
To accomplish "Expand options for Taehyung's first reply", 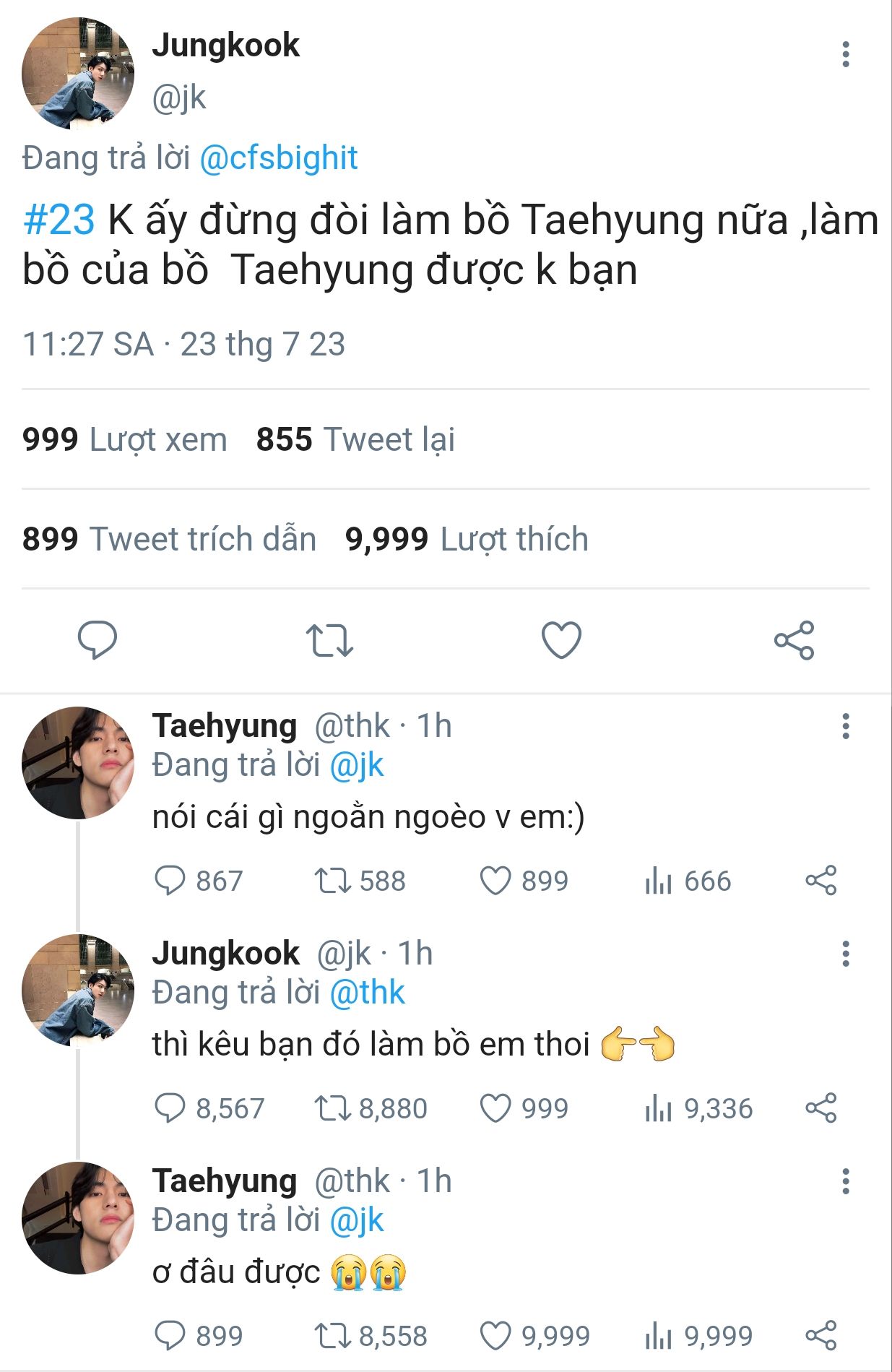I will [x=845, y=726].
